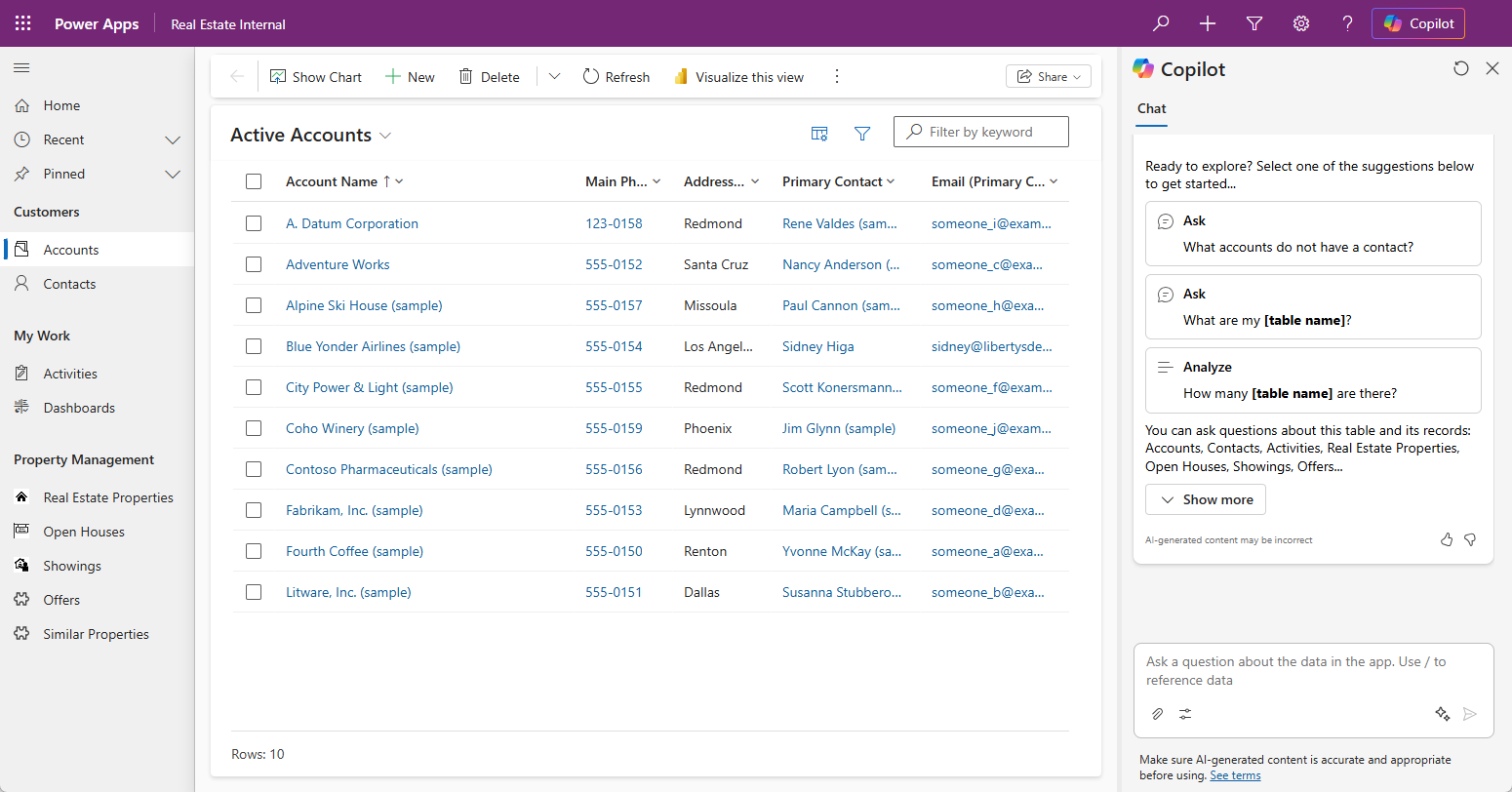Open Accounts in the sidebar

point(98,250)
